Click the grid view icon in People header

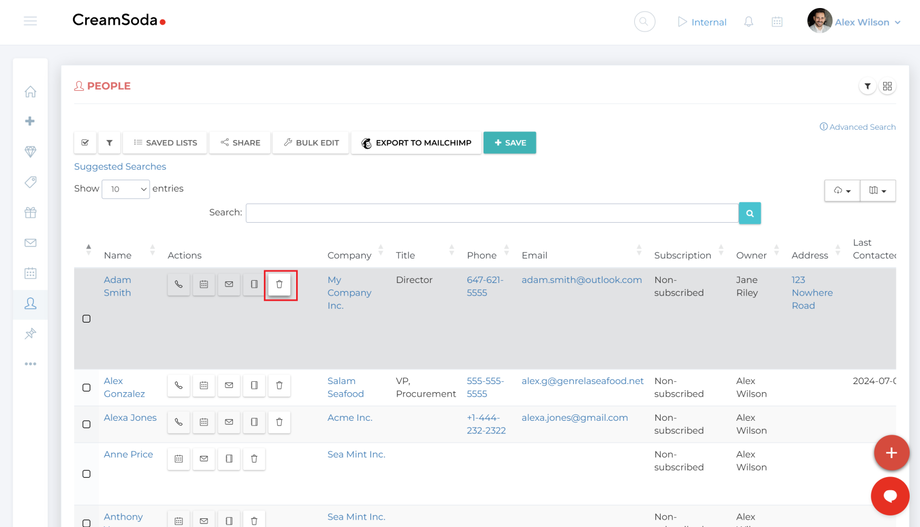pos(887,87)
